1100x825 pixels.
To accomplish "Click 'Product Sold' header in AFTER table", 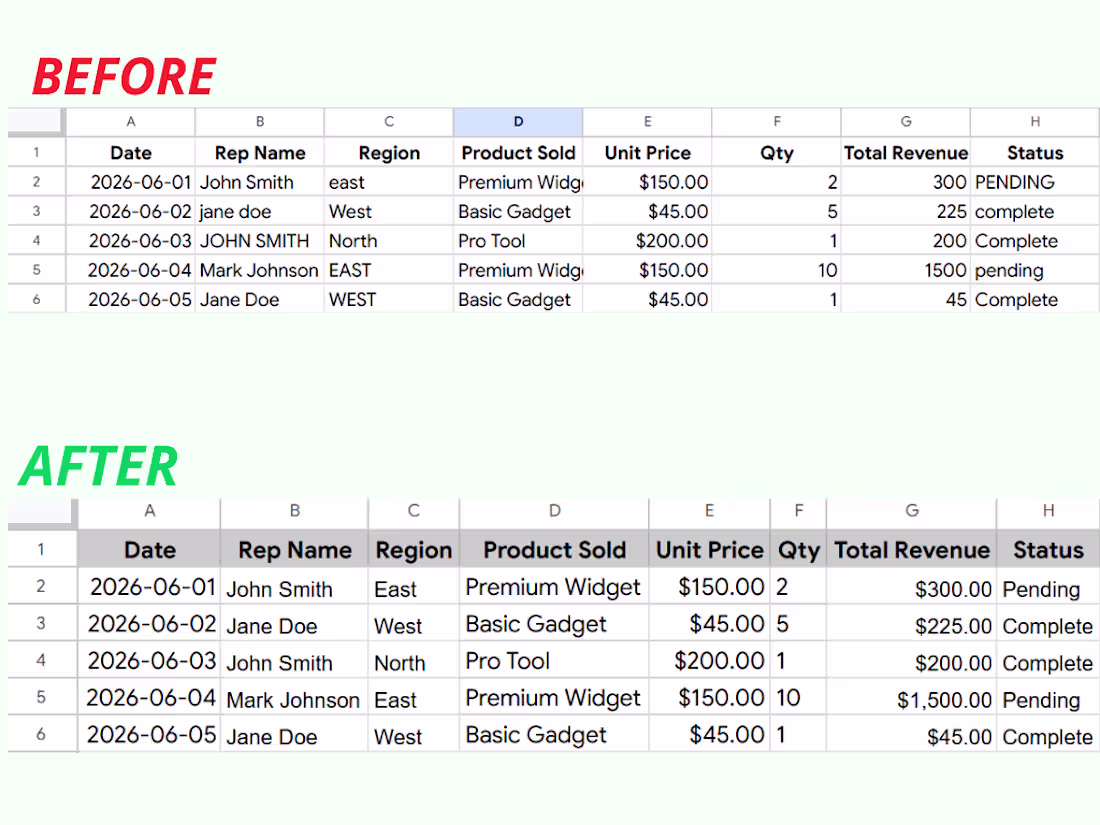I will pos(554,549).
